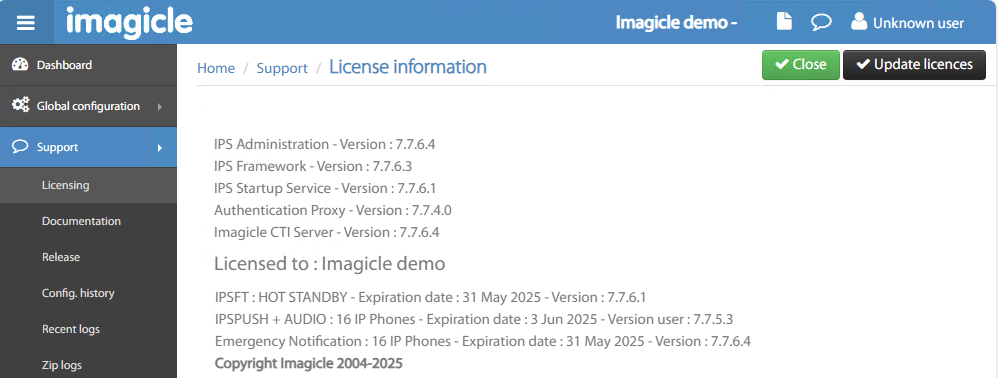Click the Imagicle demo header text
998x378 pixels.
tap(677, 23)
